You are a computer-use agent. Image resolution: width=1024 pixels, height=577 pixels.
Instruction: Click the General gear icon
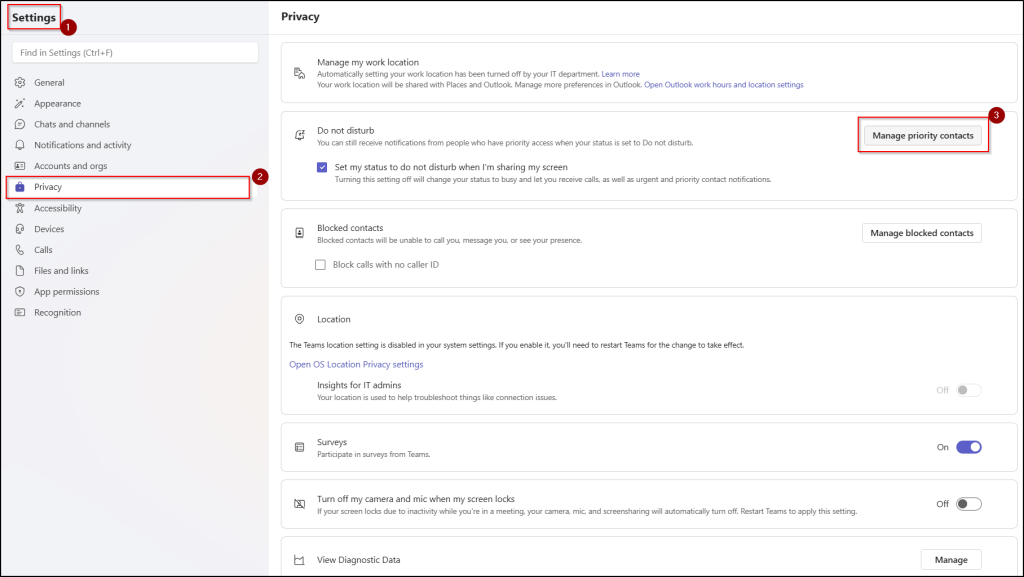(20, 82)
